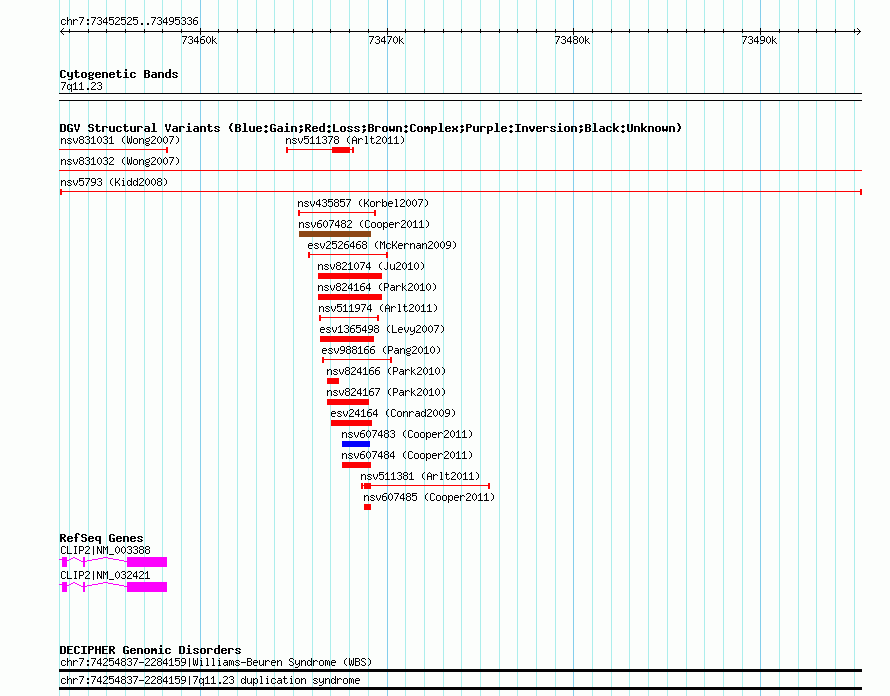Click DECIPHER Genomic Disorders track title

coord(150,650)
